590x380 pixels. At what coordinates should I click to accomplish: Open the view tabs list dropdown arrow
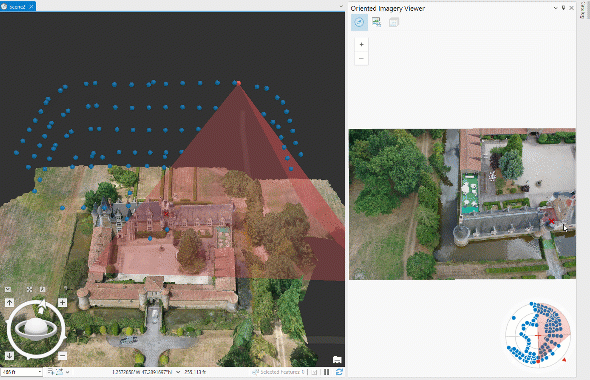pyautogui.click(x=341, y=6)
